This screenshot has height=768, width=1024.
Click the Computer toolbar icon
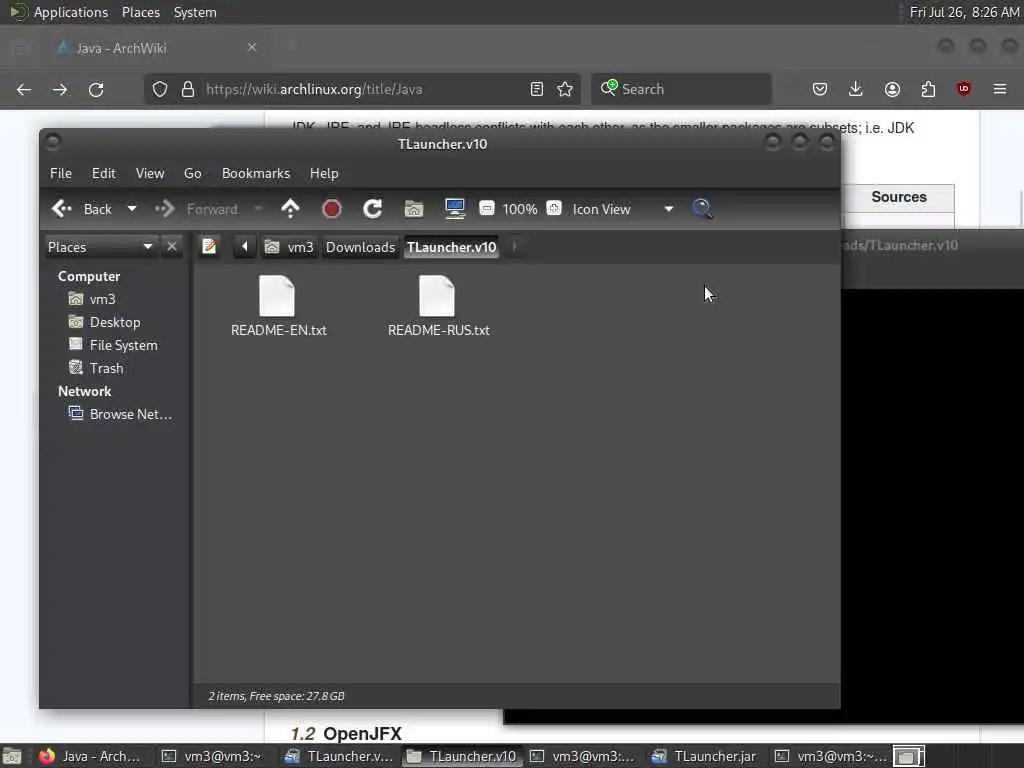[x=455, y=209]
